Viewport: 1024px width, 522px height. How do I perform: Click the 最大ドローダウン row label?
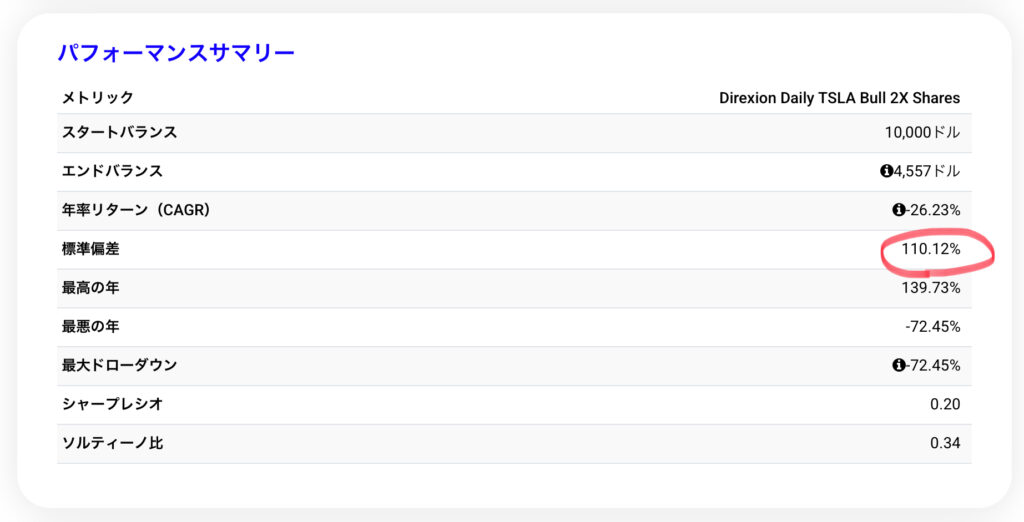120,365
